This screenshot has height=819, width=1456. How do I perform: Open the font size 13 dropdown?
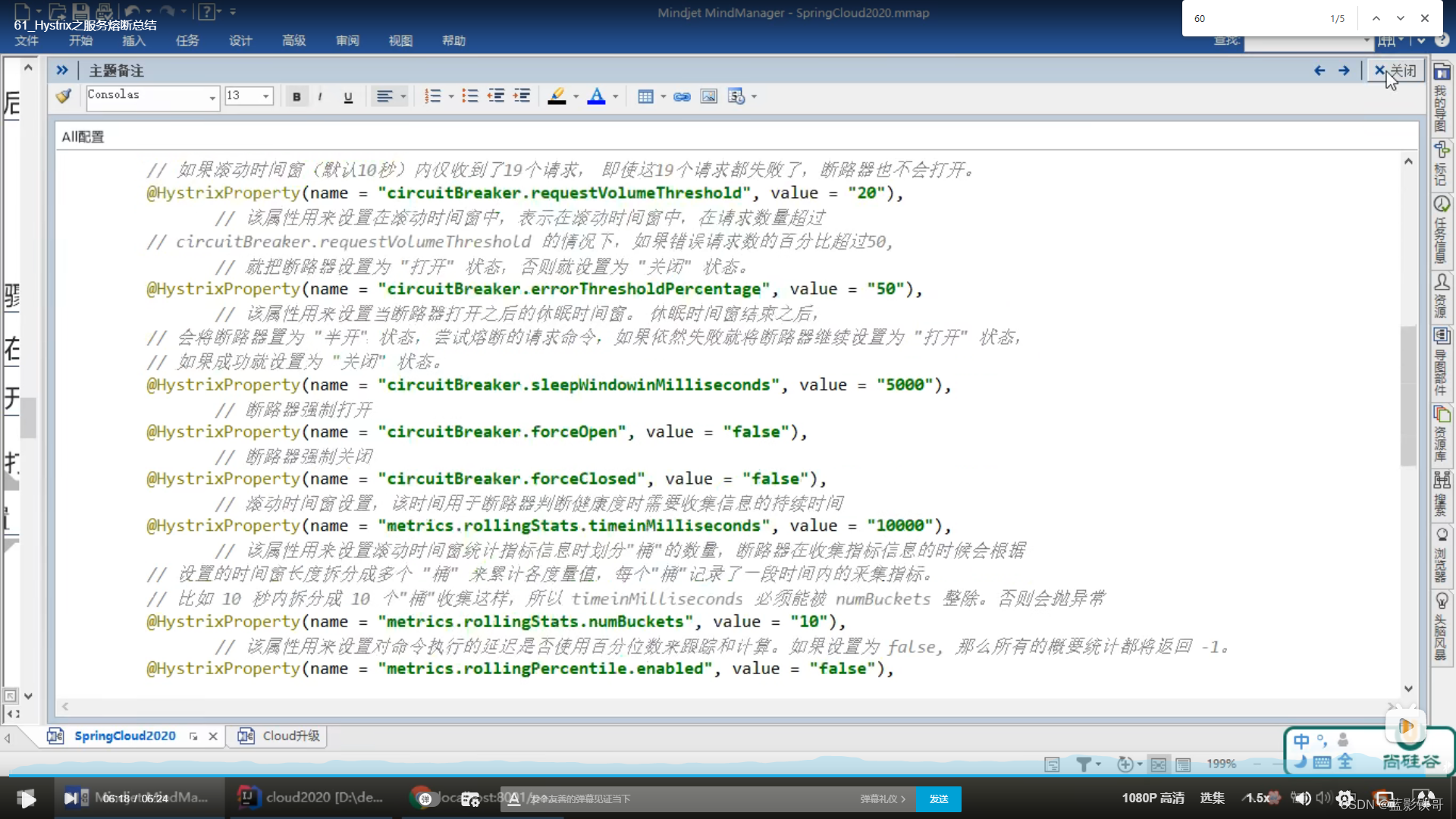(265, 96)
